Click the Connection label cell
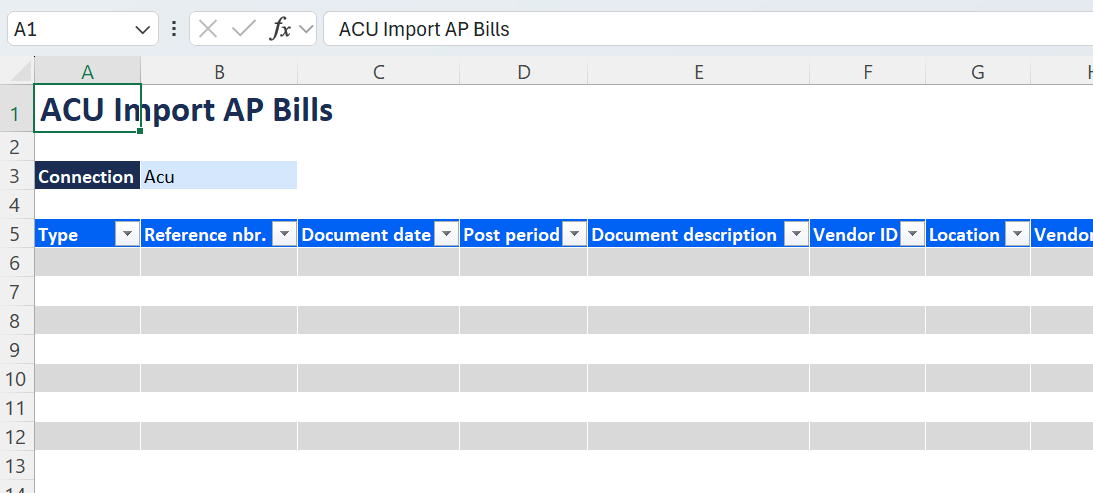Screen dimensions: 1093x493 point(87,177)
